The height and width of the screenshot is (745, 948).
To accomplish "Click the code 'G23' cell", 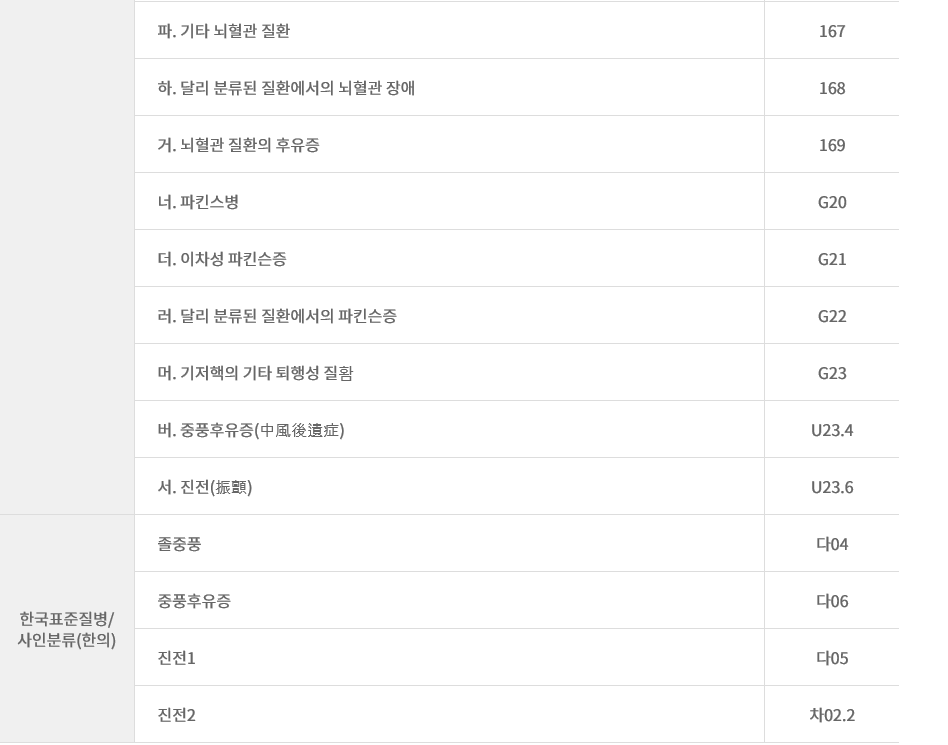I will point(832,373).
